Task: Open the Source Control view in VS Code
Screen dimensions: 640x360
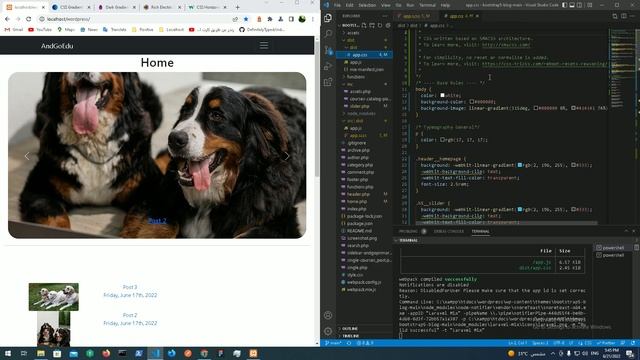Action: pyautogui.click(x=328, y=50)
